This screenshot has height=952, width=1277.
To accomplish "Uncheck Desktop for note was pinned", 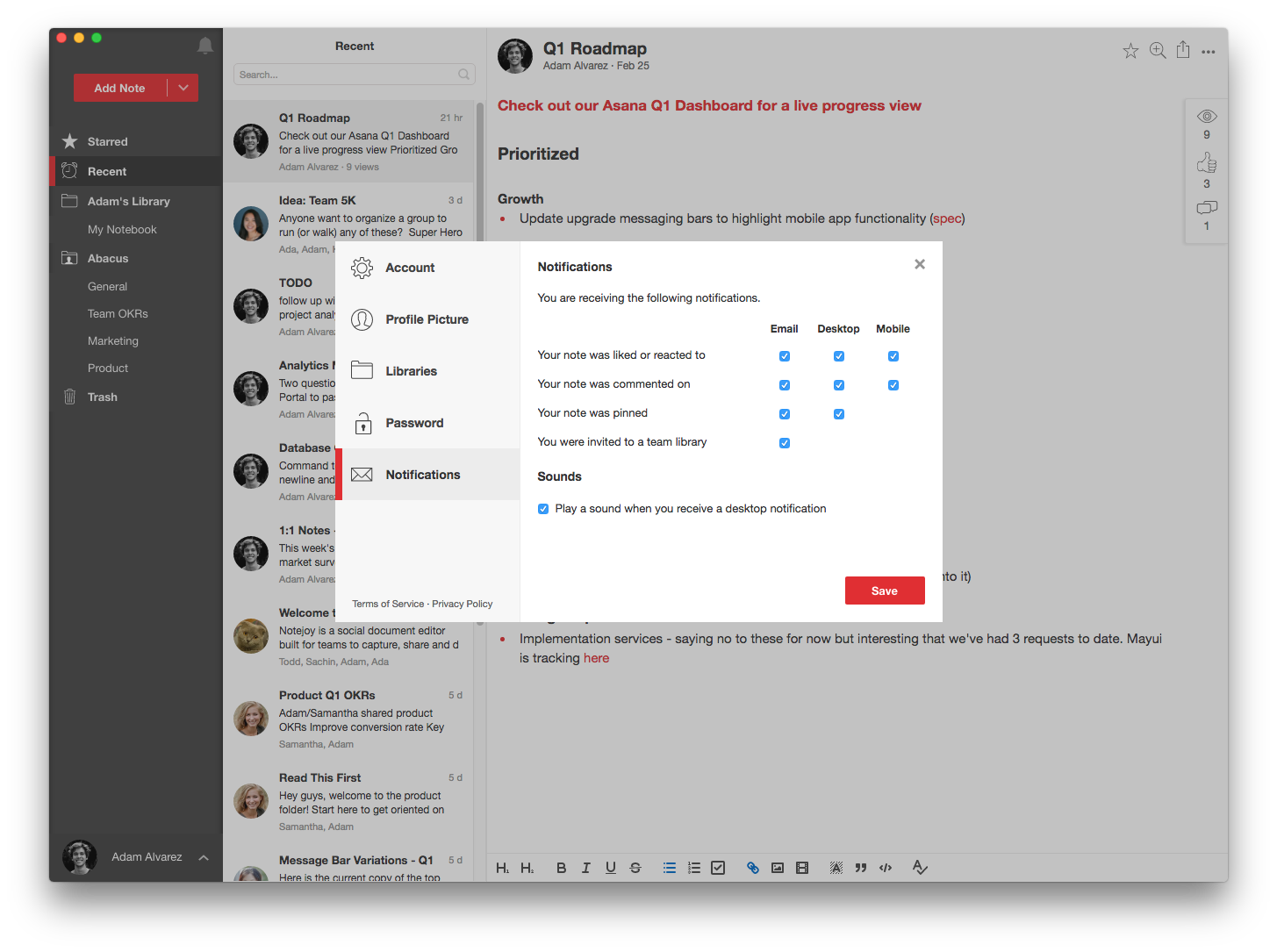I will click(839, 414).
